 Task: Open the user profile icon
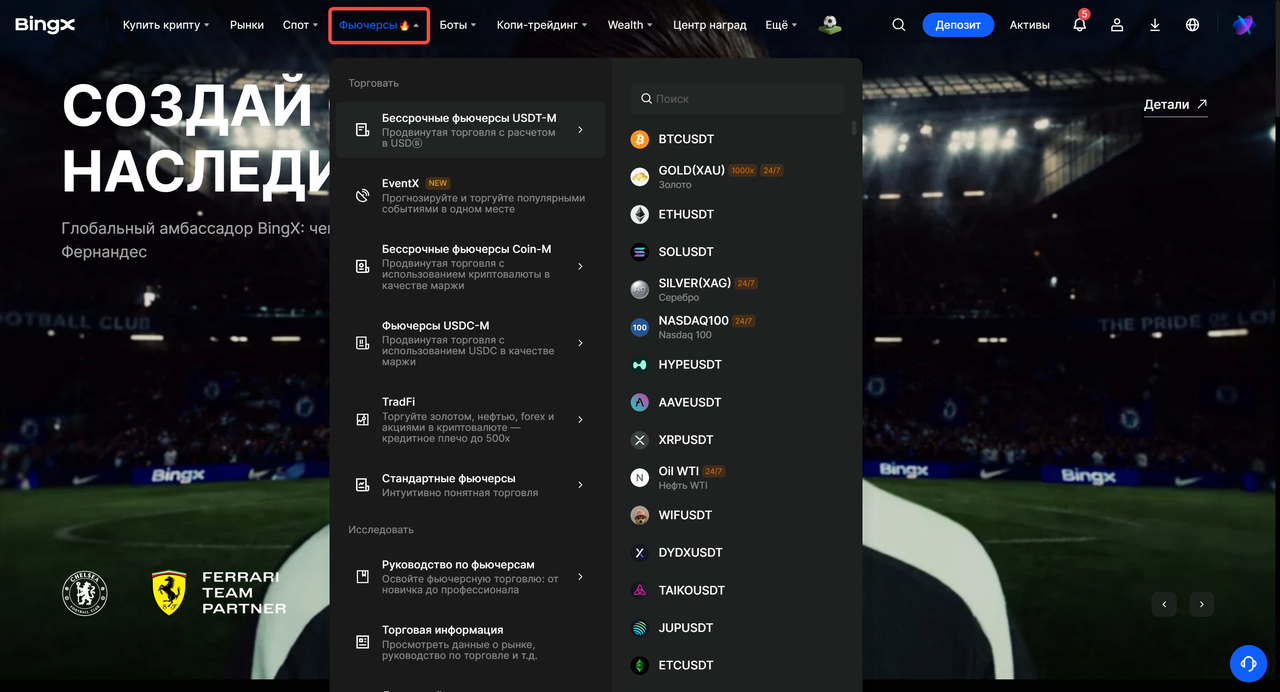(x=1118, y=25)
